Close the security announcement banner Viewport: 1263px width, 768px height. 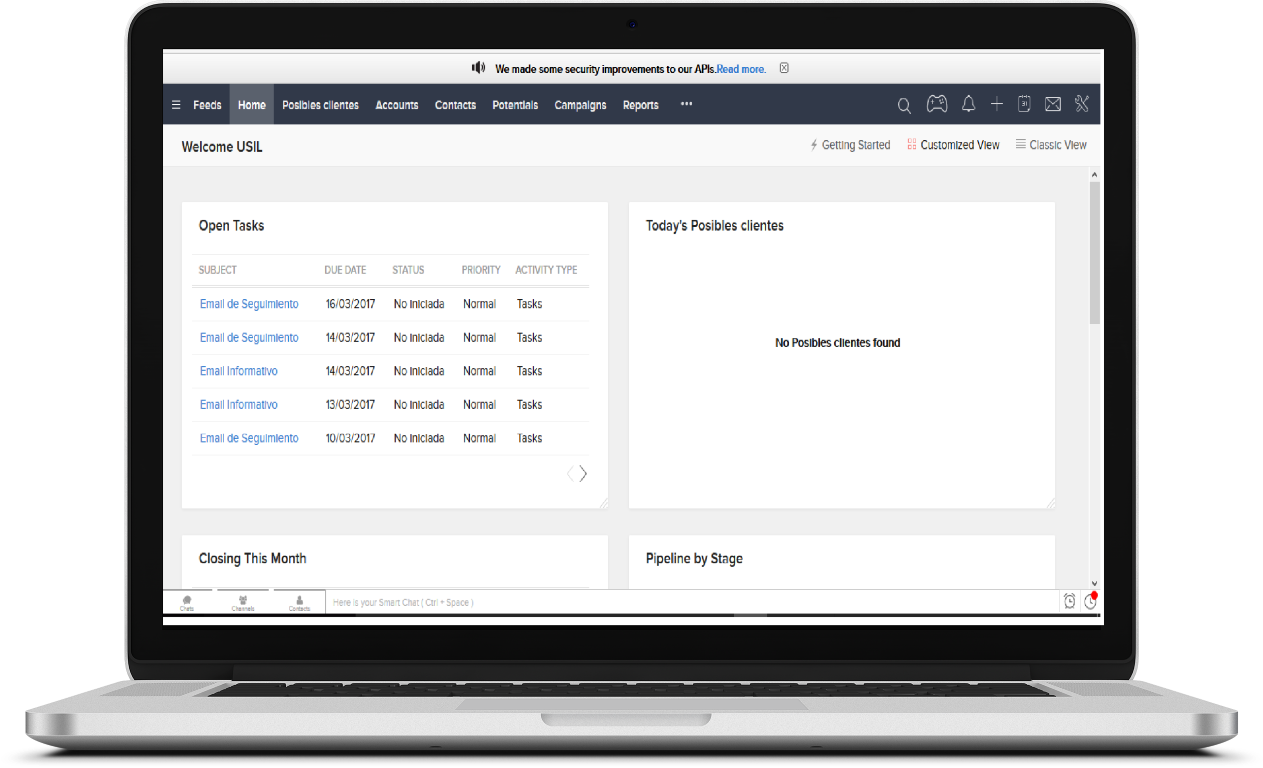click(784, 68)
